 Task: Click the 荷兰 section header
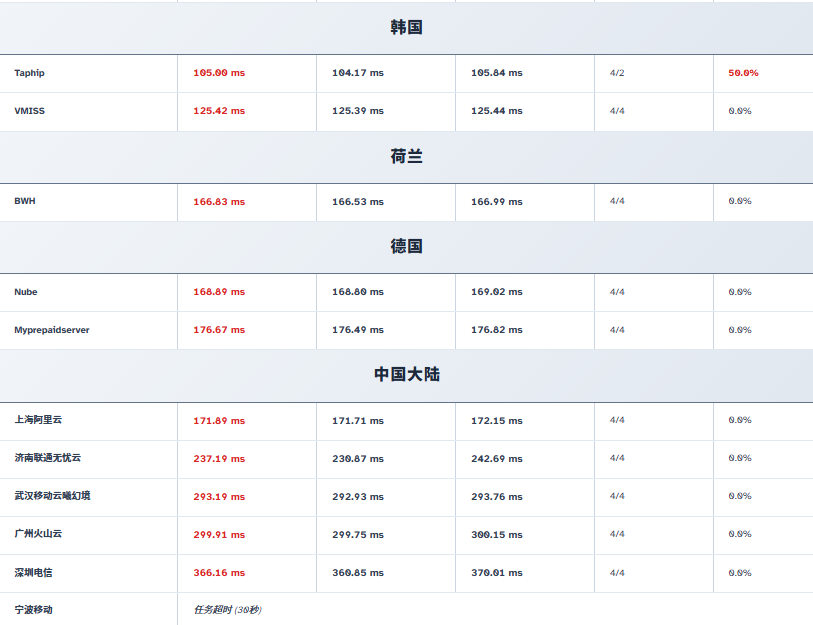pyautogui.click(x=406, y=156)
